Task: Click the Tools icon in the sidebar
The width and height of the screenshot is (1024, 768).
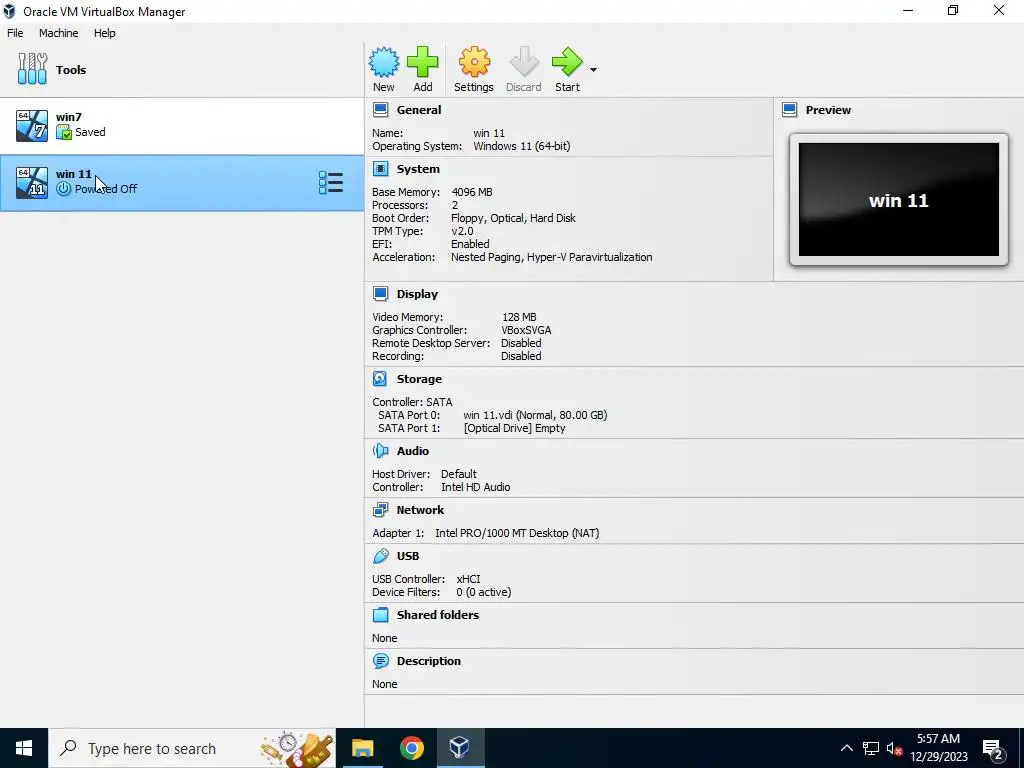Action: click(x=32, y=69)
